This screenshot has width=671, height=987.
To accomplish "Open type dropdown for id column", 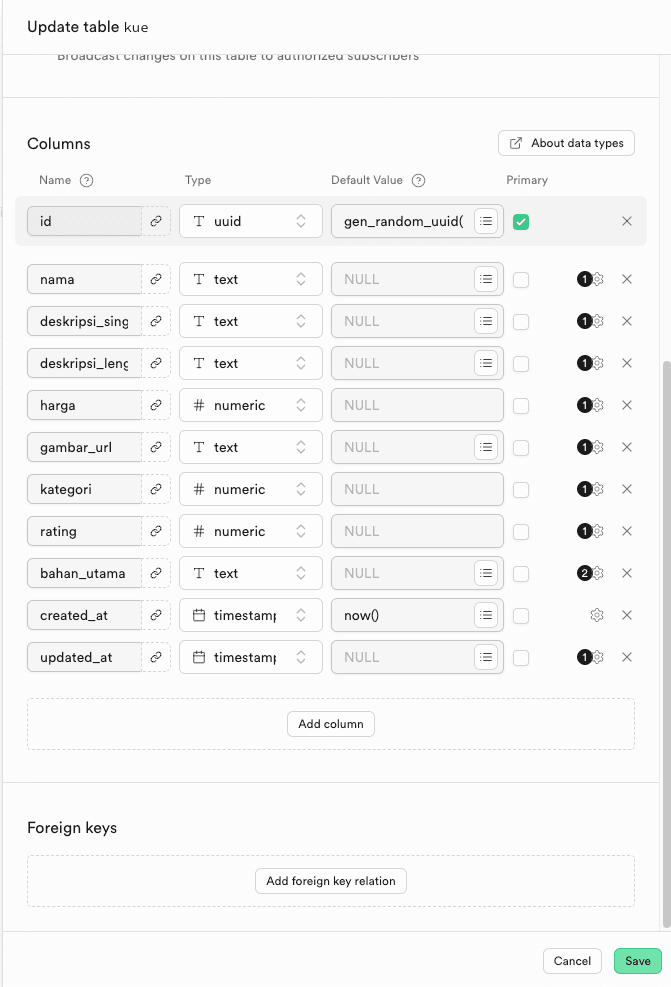I will point(251,221).
